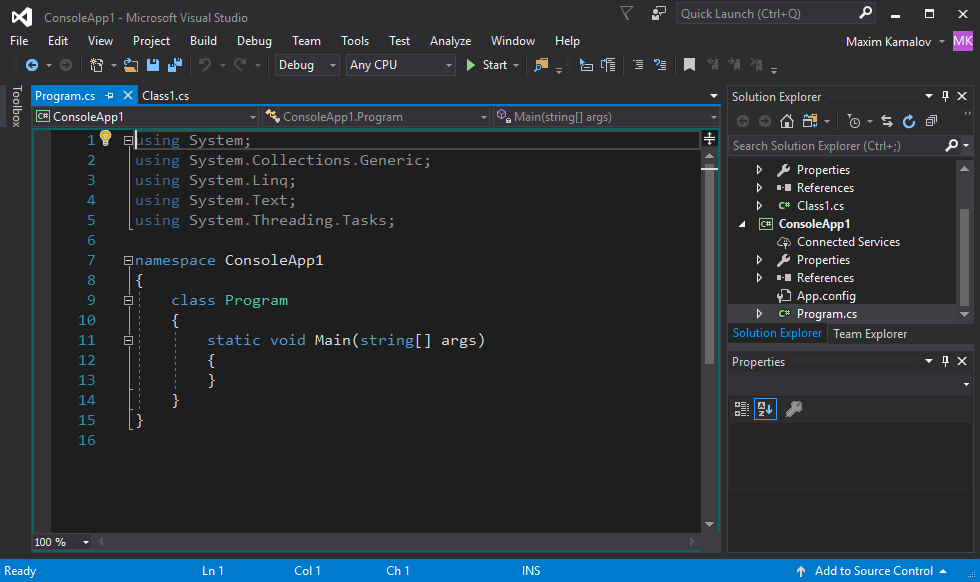This screenshot has width=980, height=582.
Task: Open the Toolbox side tab
Action: [16, 106]
